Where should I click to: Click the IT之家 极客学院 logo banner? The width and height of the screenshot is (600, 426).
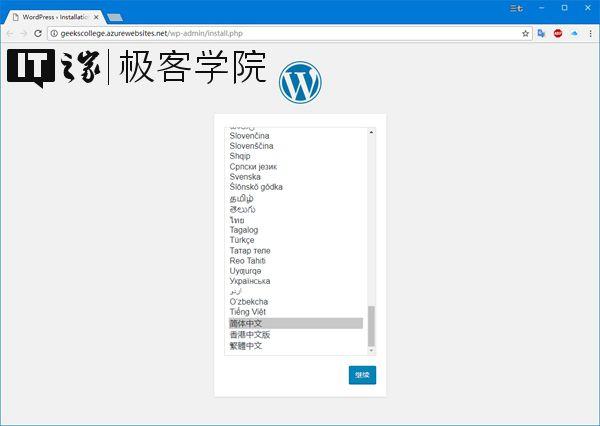point(137,68)
